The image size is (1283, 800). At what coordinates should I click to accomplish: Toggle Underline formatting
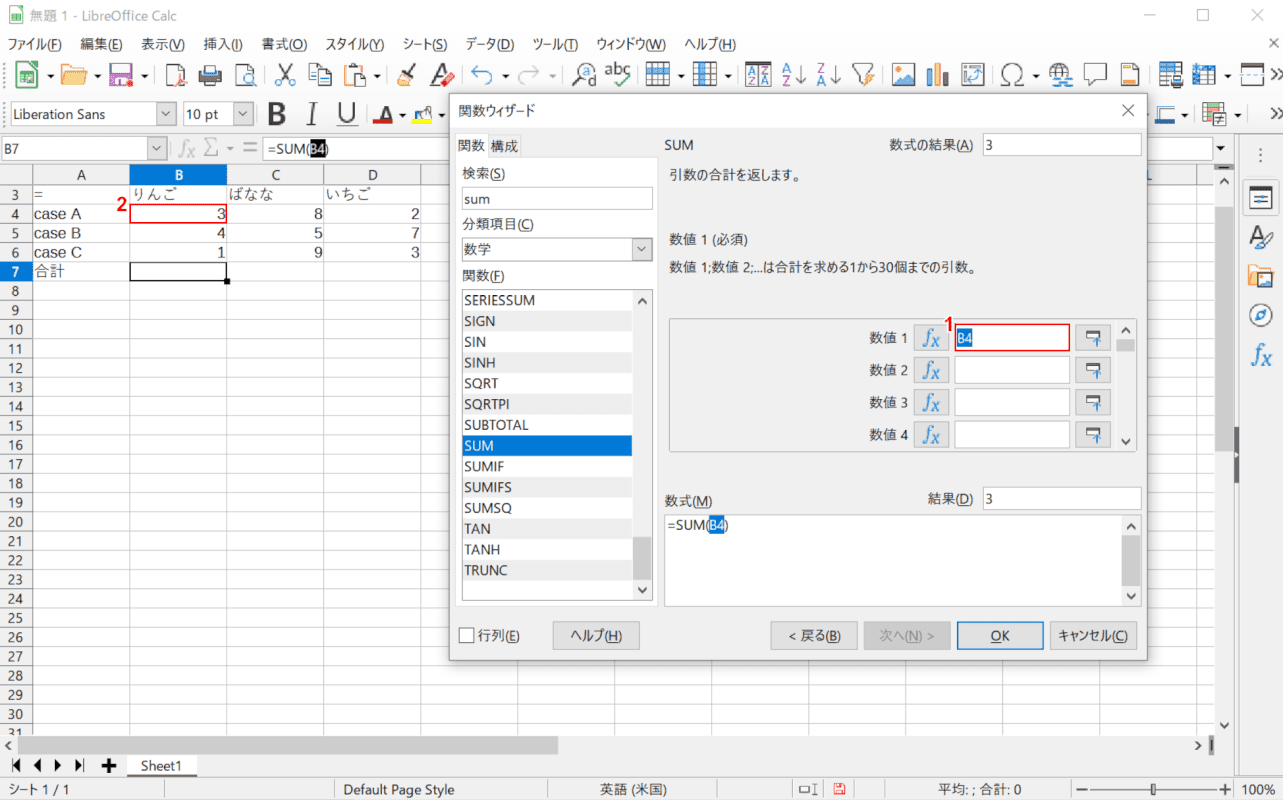point(347,114)
